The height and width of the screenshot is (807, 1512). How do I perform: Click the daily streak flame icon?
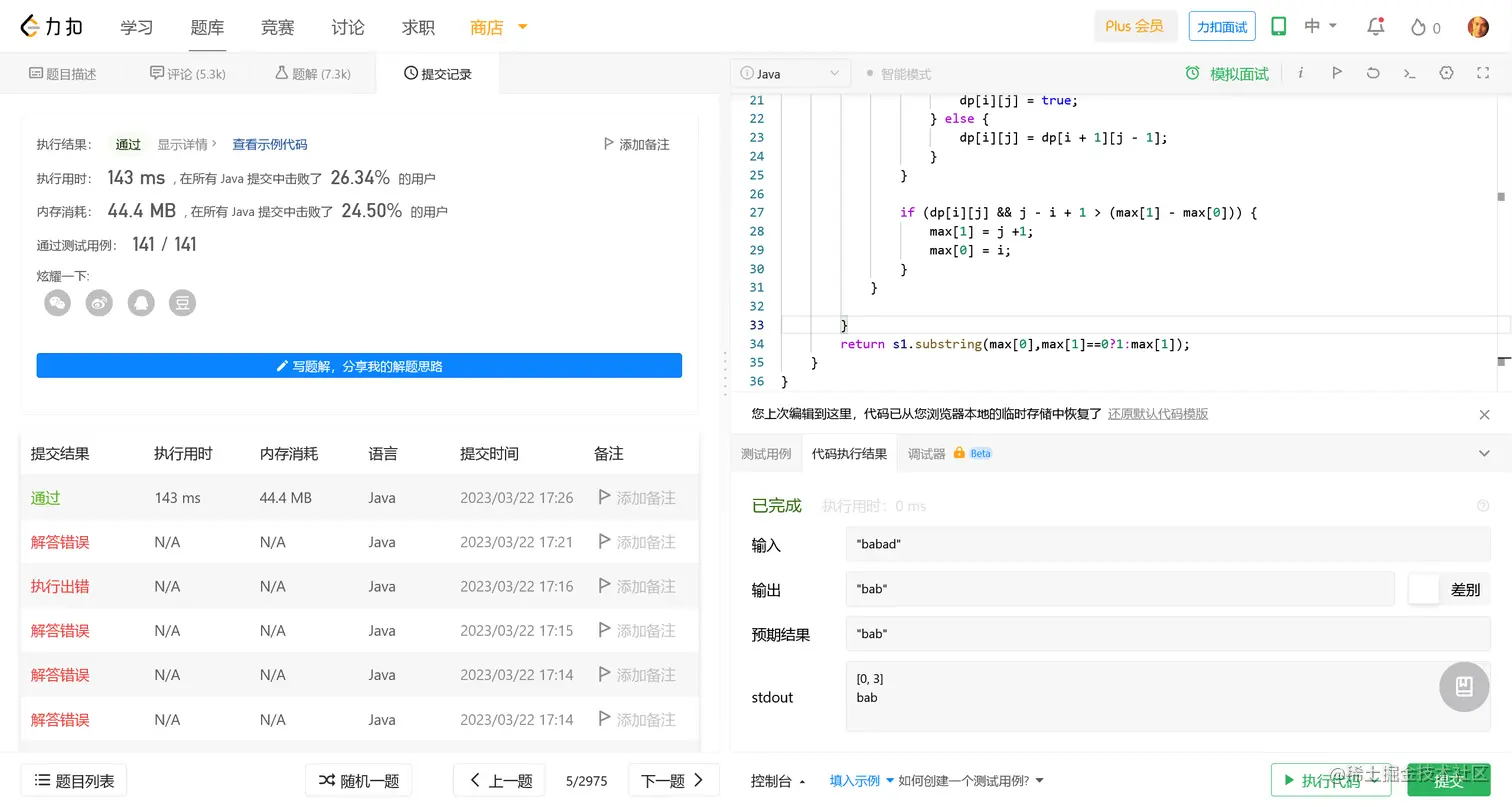[x=1416, y=27]
